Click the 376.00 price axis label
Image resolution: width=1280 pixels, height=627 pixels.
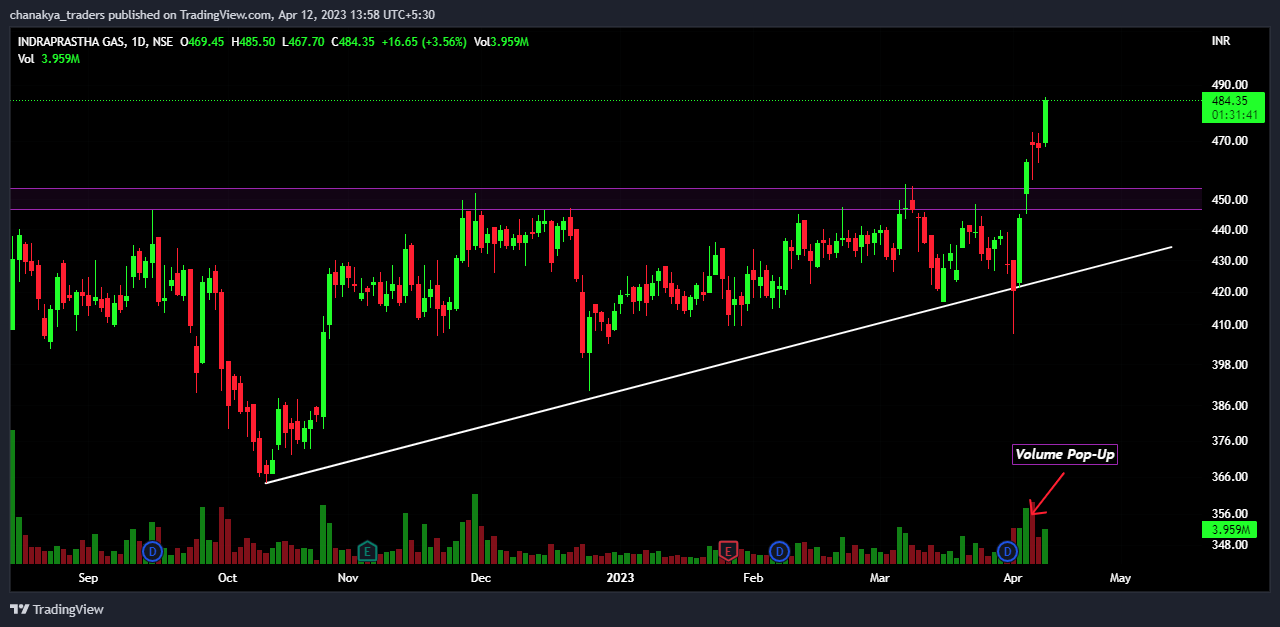coord(1229,441)
